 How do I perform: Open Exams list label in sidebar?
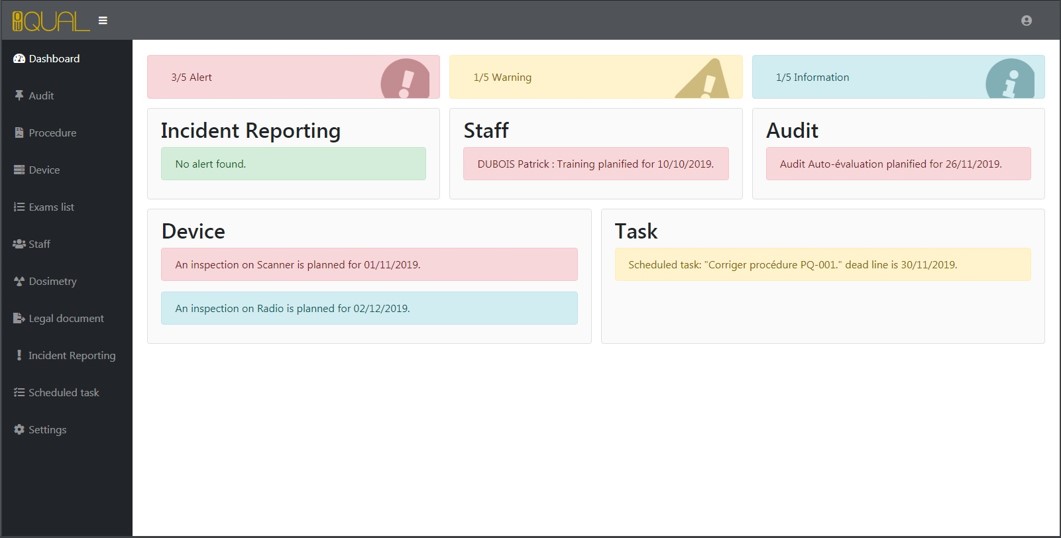tap(51, 207)
